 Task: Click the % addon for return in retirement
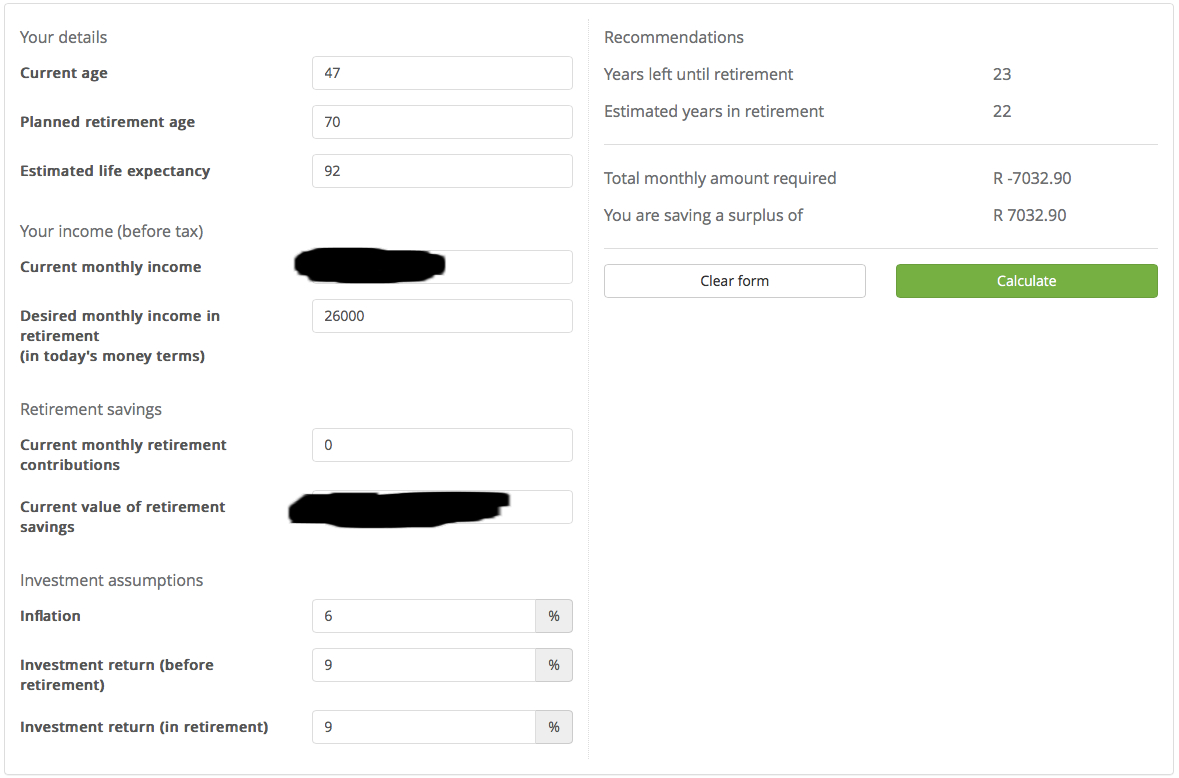[x=554, y=727]
